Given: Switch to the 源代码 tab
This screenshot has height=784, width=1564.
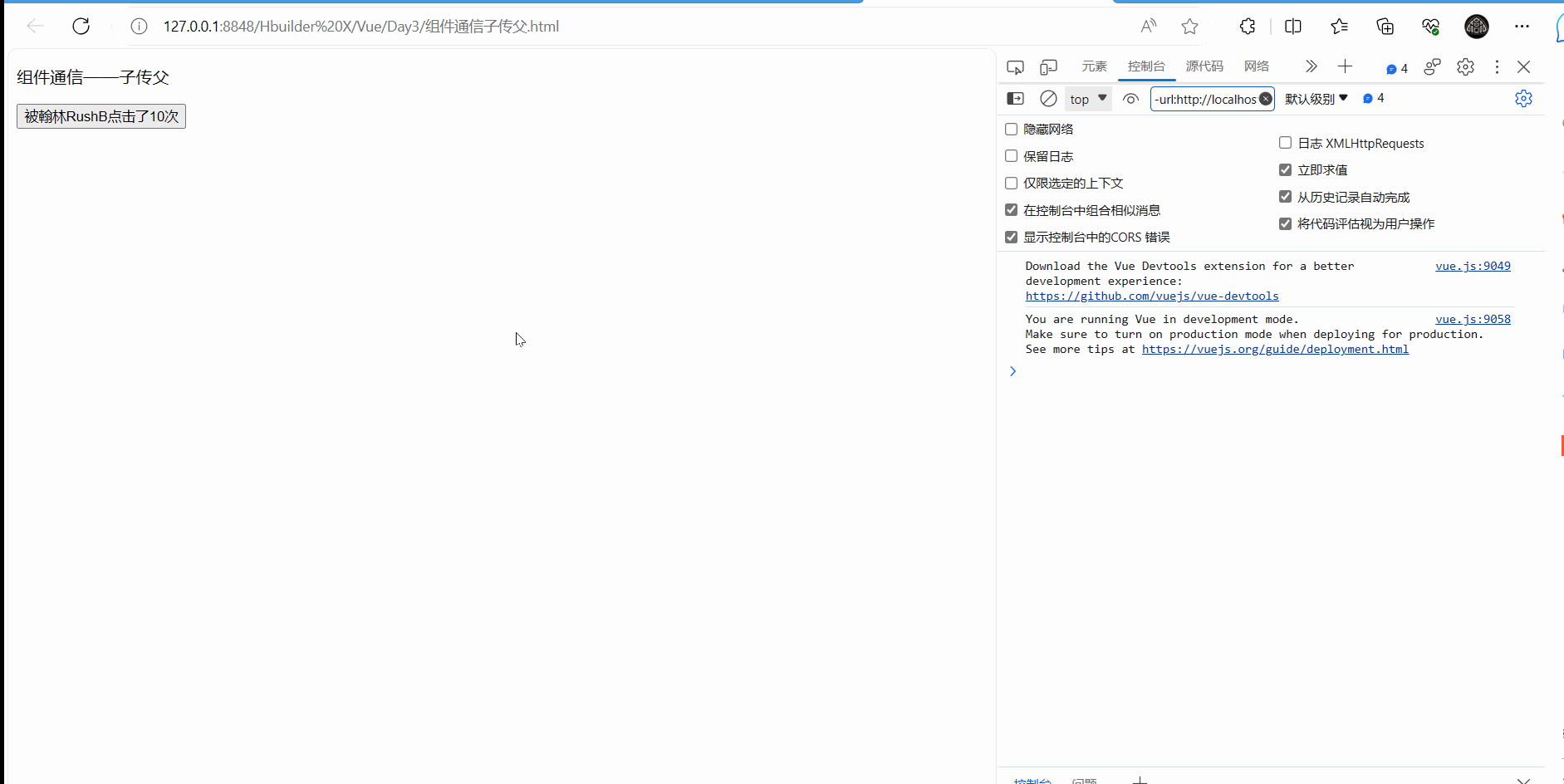Looking at the screenshot, I should tap(1204, 66).
